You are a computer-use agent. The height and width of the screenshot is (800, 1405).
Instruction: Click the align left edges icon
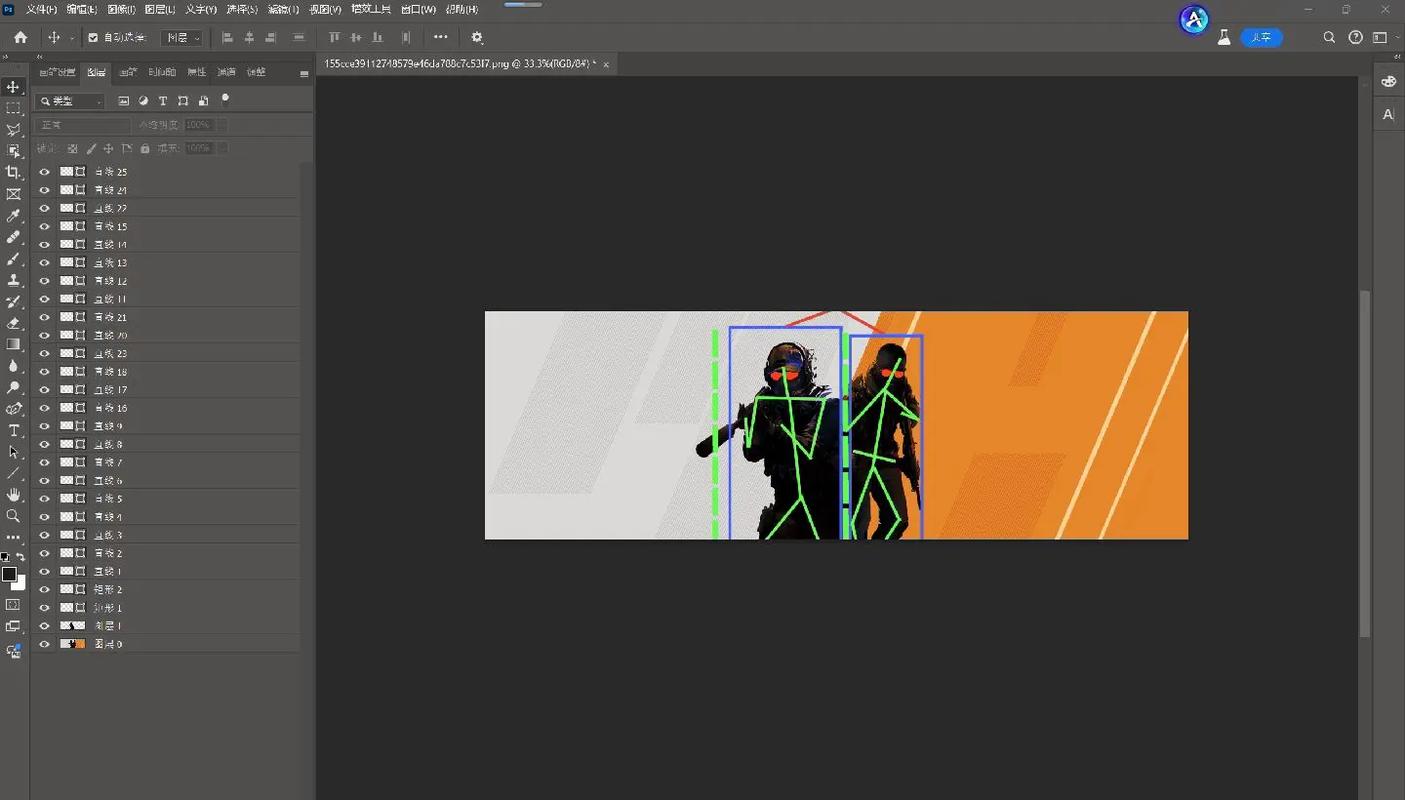pos(227,37)
